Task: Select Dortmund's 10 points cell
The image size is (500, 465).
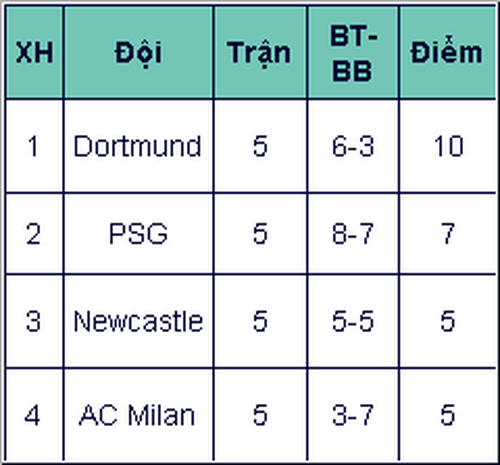Action: (x=447, y=146)
